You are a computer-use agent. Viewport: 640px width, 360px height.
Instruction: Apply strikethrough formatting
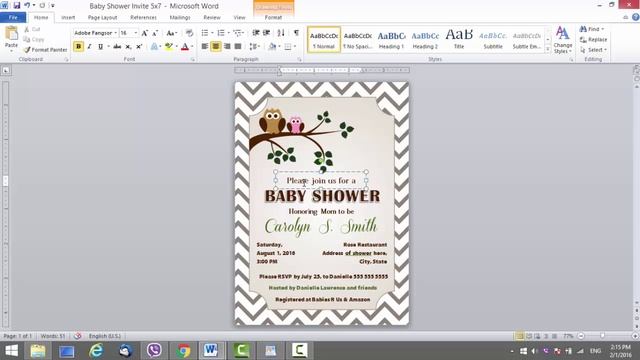click(x=117, y=47)
